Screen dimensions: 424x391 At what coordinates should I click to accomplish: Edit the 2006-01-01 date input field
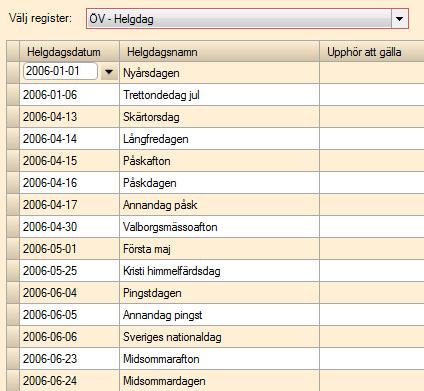(x=60, y=71)
